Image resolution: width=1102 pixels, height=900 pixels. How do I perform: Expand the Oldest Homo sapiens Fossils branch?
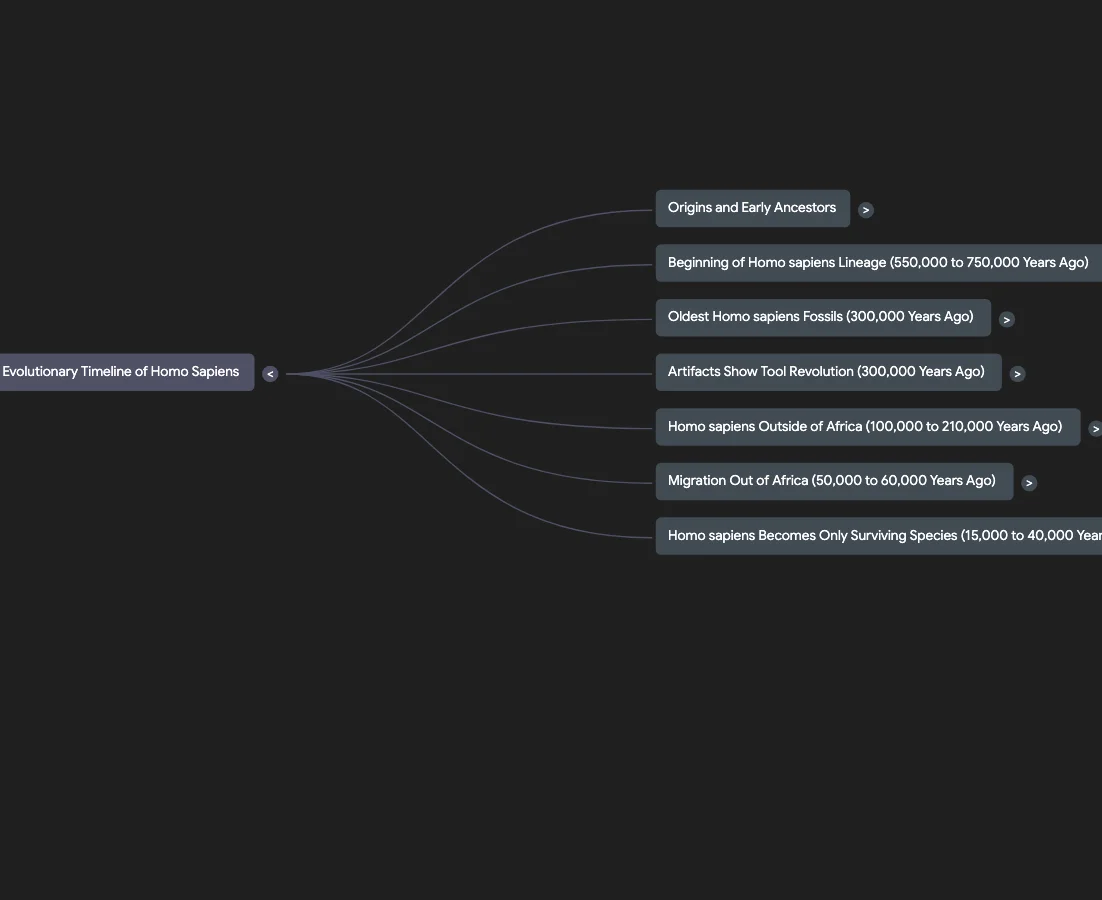1006,319
